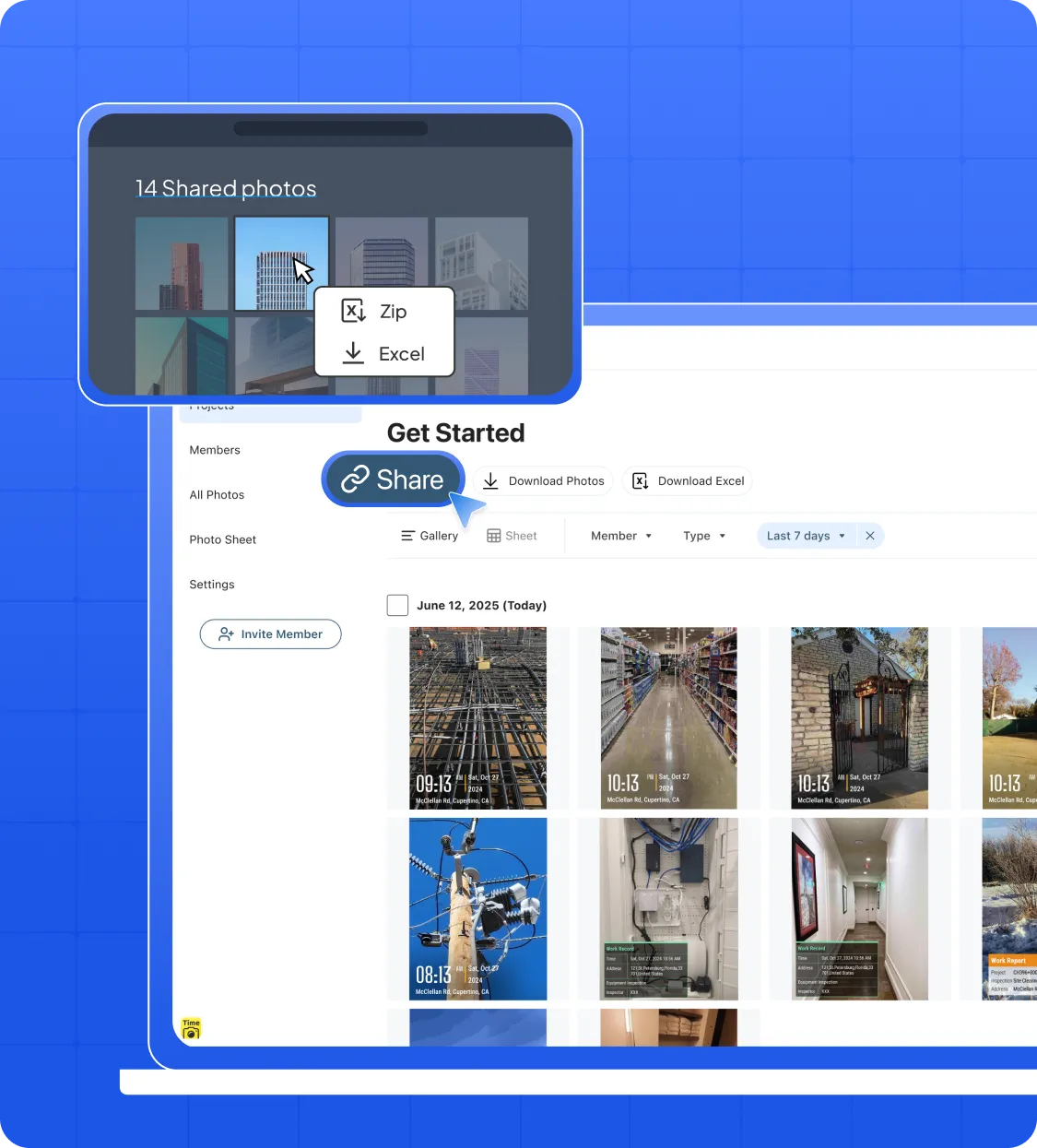Click the link icon inside the Share button
Viewport: 1037px width, 1148px height.
coord(355,479)
